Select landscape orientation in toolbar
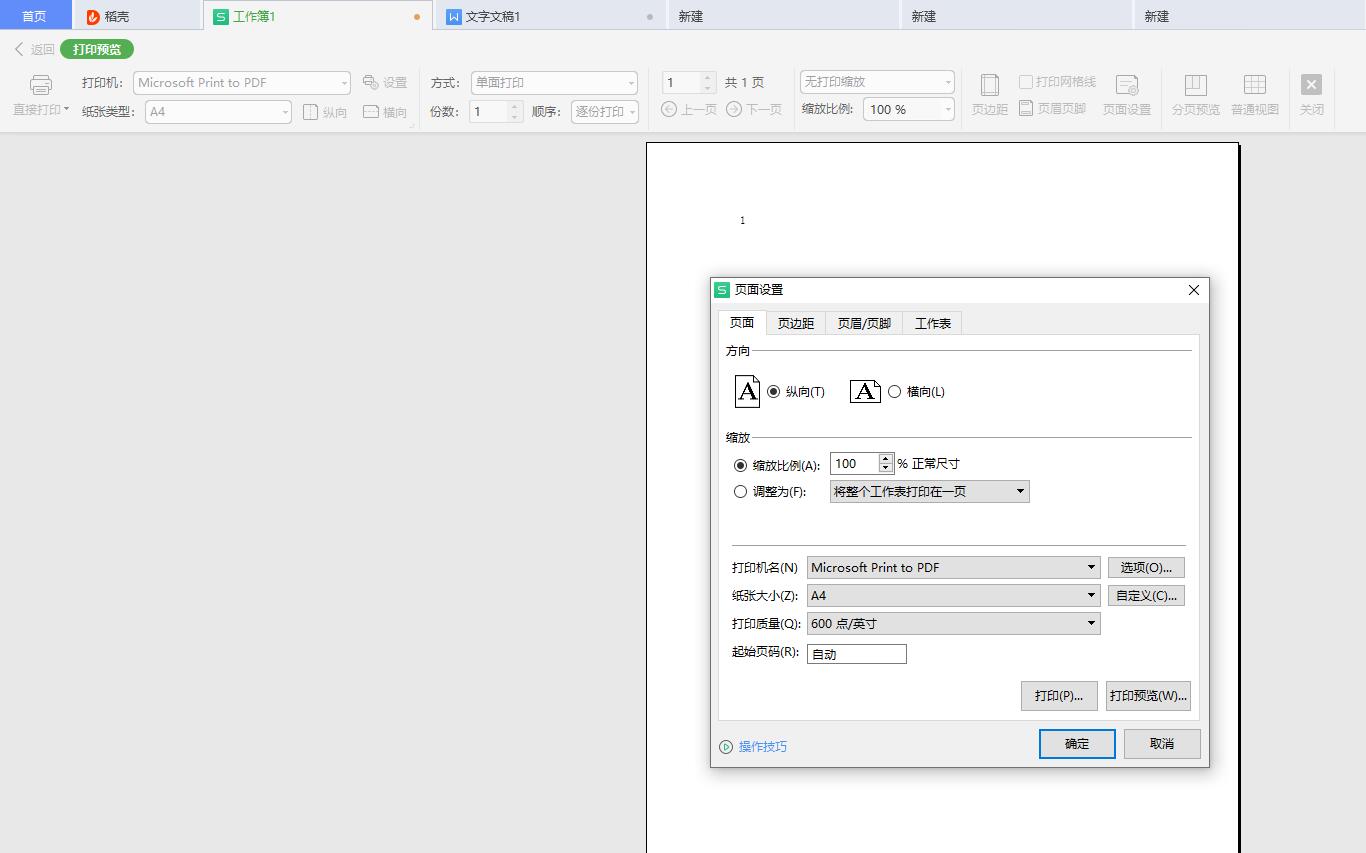This screenshot has width=1366, height=853. (x=385, y=112)
